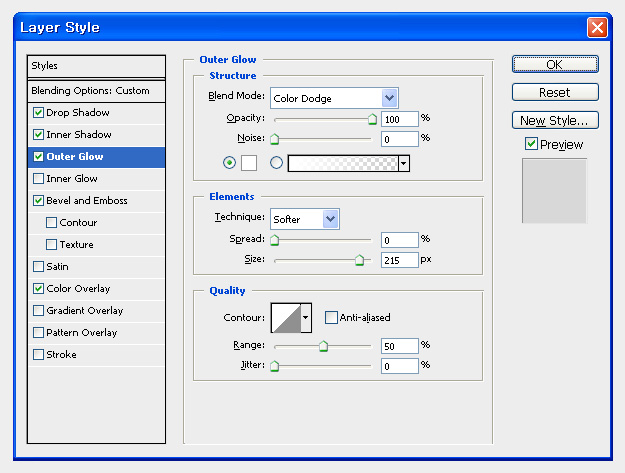Select the gradient radio button
This screenshot has width=625, height=473.
tap(276, 163)
